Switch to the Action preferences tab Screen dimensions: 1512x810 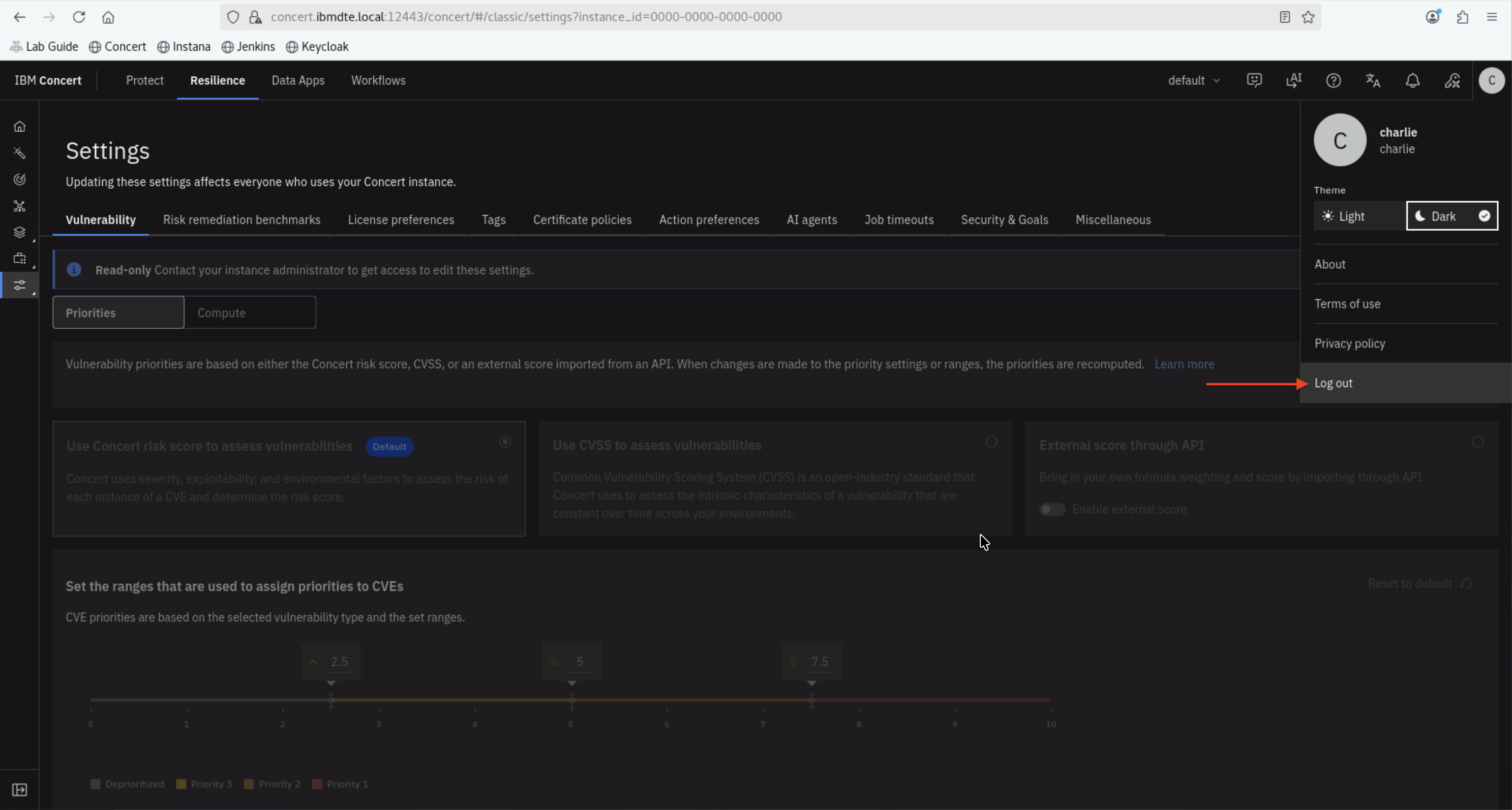(x=709, y=219)
